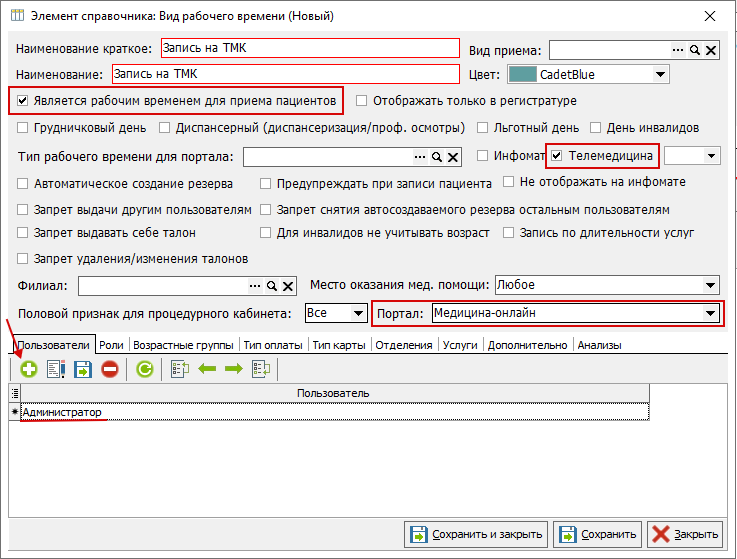Click the edit record icon in users toolbar

pyautogui.click(x=55, y=369)
